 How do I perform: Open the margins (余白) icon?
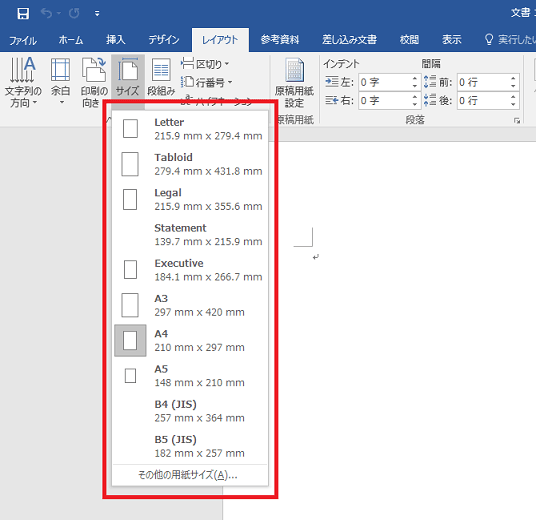coord(61,82)
